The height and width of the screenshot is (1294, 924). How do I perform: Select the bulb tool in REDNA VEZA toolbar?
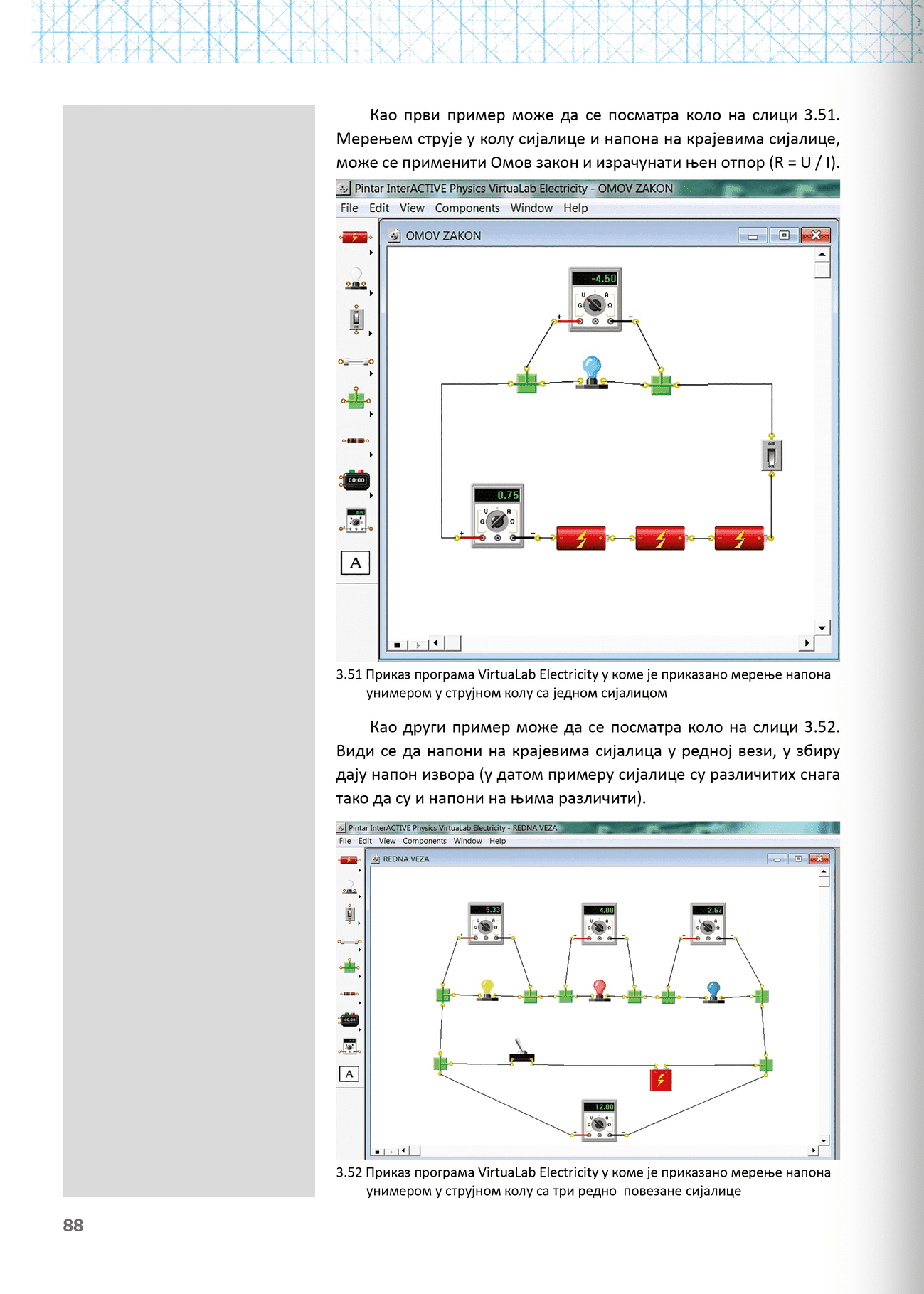(349, 887)
